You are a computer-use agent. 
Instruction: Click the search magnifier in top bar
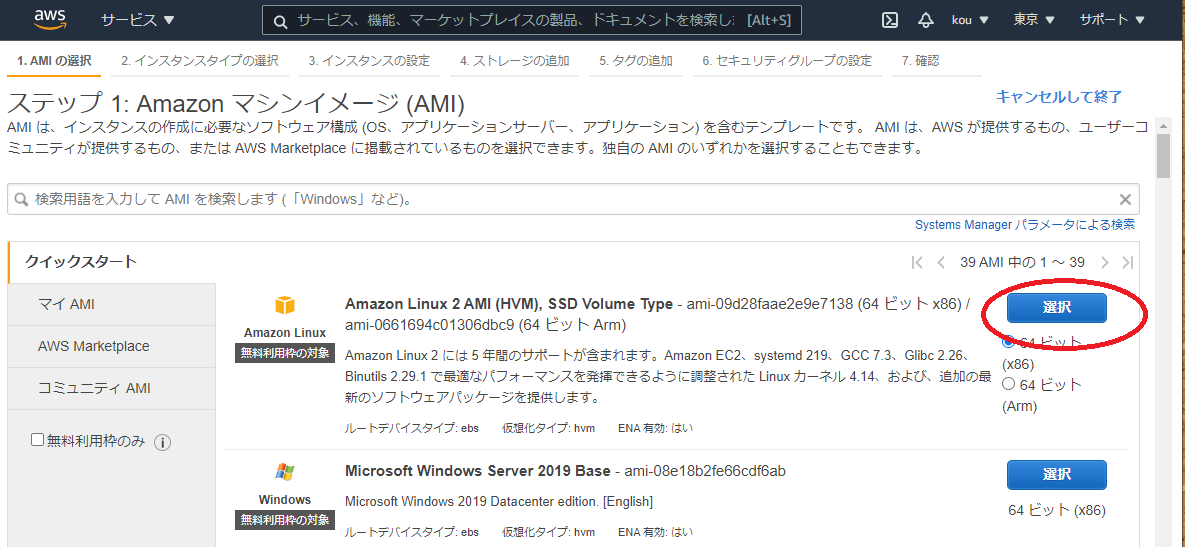tap(280, 21)
